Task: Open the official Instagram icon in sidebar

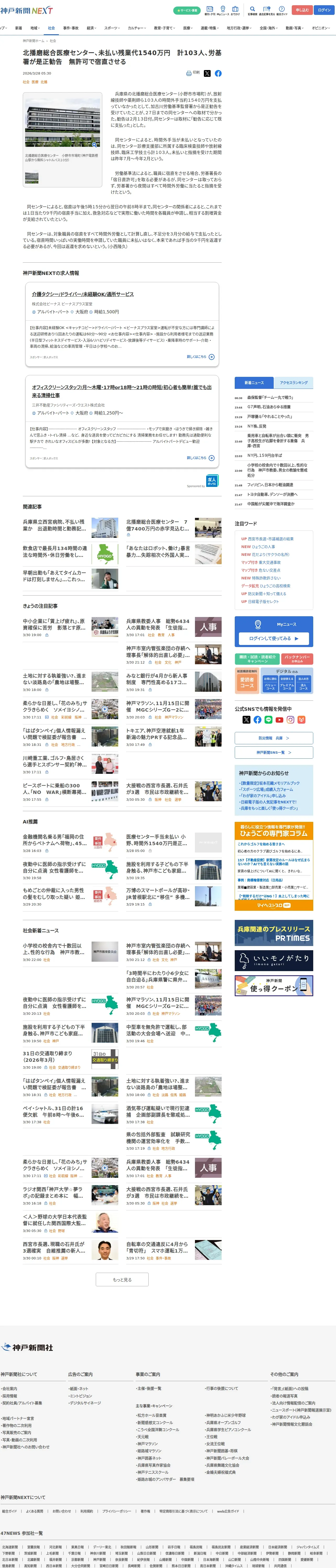Action: pos(290,719)
